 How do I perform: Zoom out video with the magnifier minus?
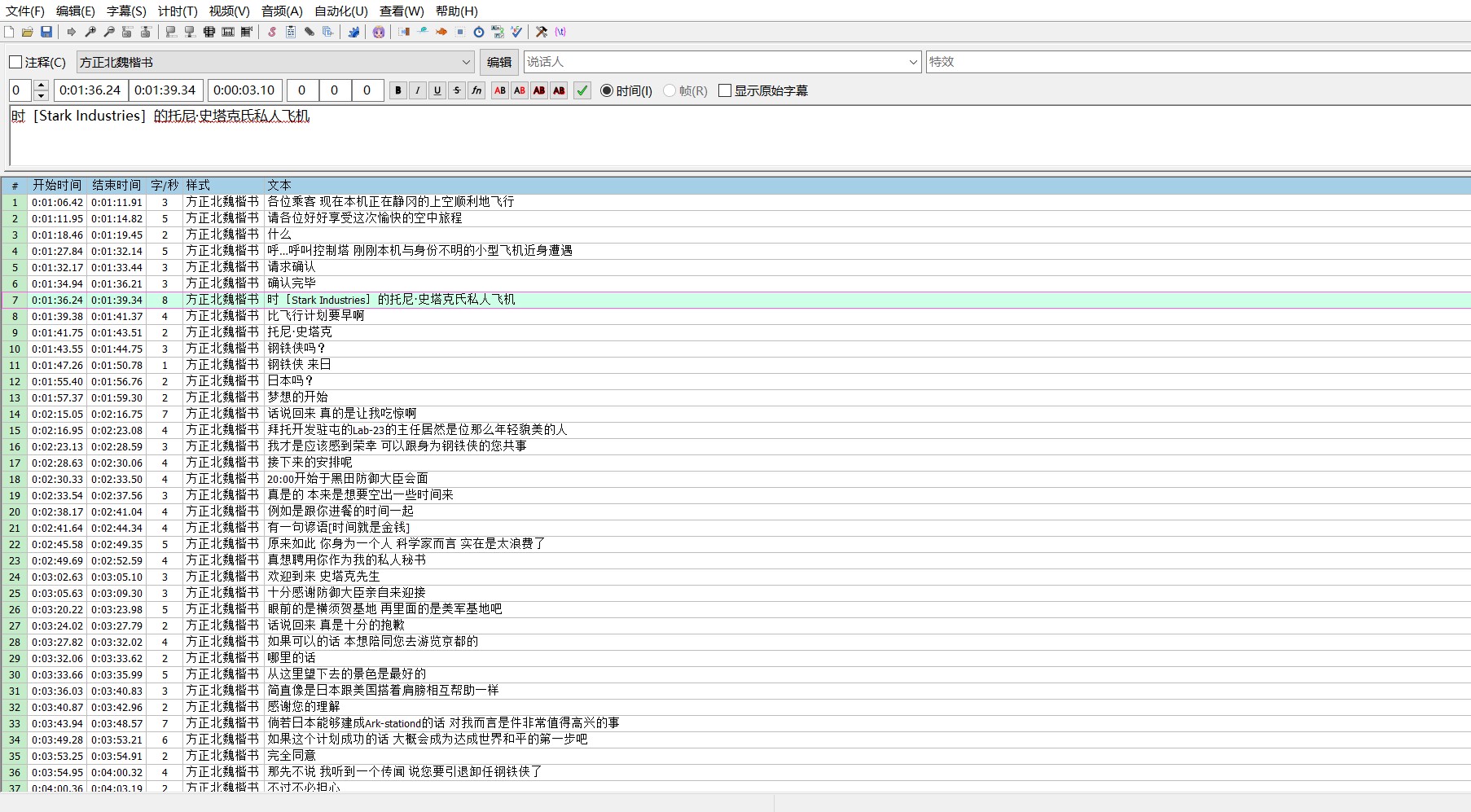point(109,32)
